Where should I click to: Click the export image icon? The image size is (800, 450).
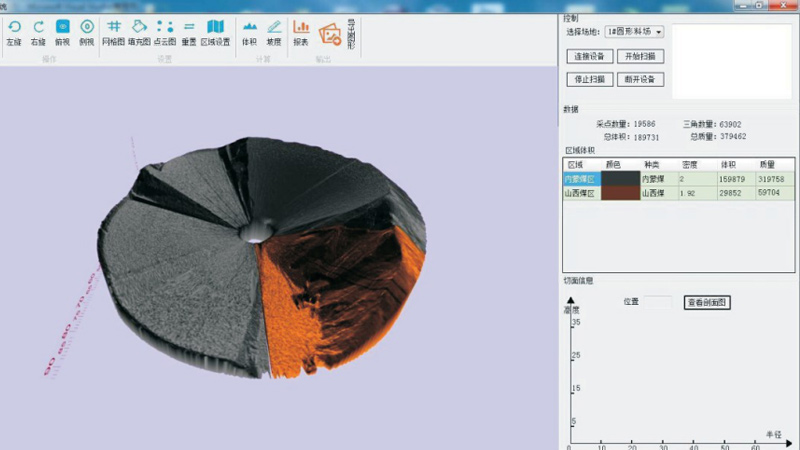pos(330,34)
